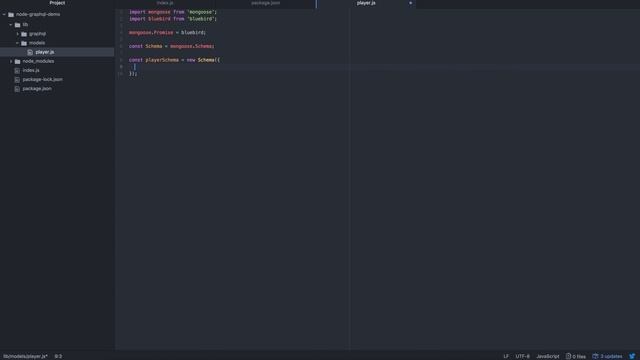Click the index.js file icon in tree
The height and width of the screenshot is (360, 640).
(17, 71)
